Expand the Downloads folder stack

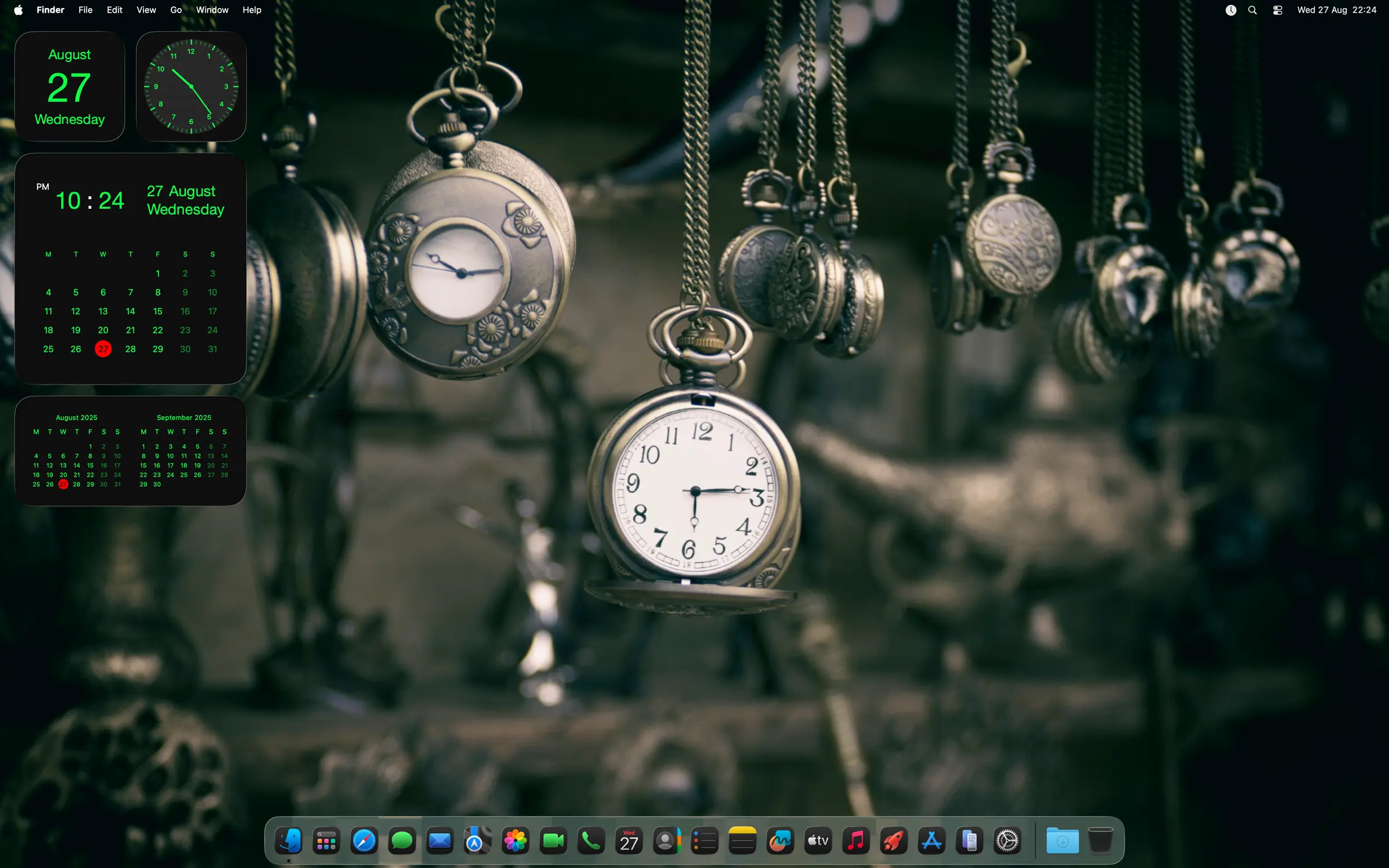[1063, 841]
